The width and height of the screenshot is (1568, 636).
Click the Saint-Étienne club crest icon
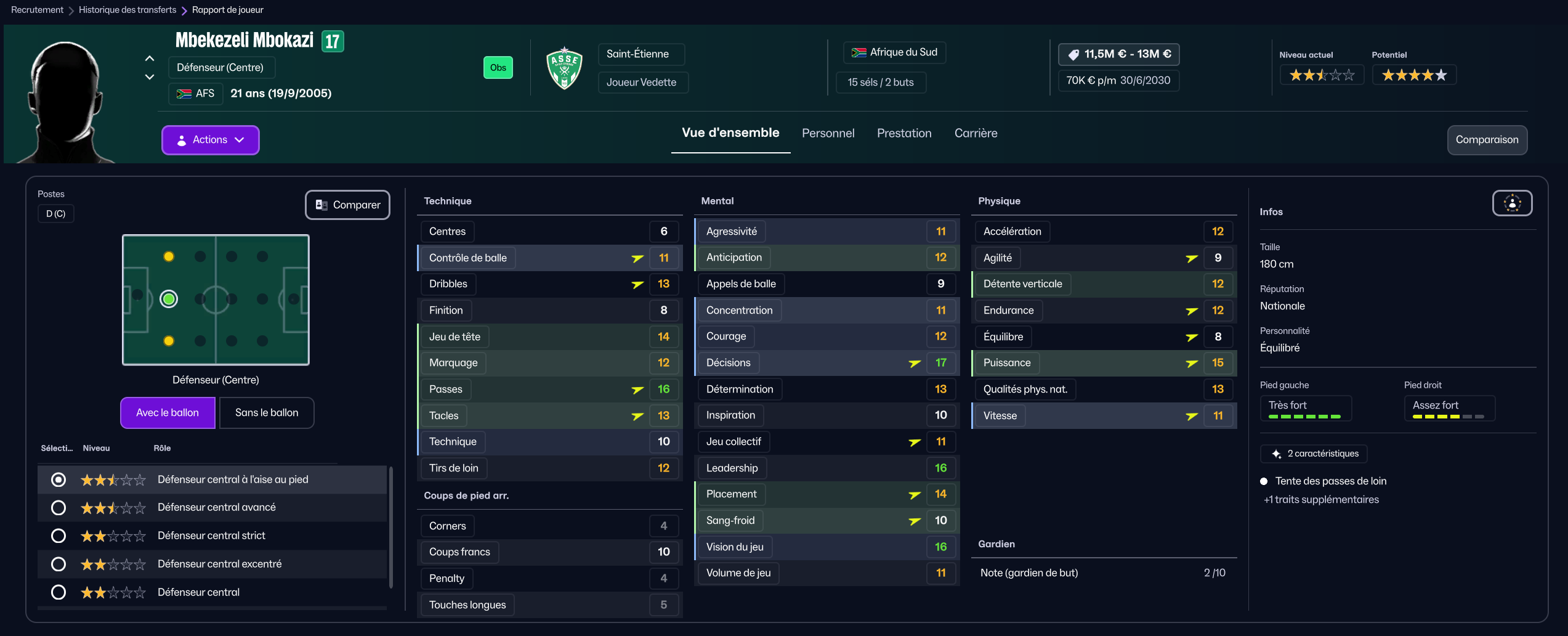click(x=564, y=68)
